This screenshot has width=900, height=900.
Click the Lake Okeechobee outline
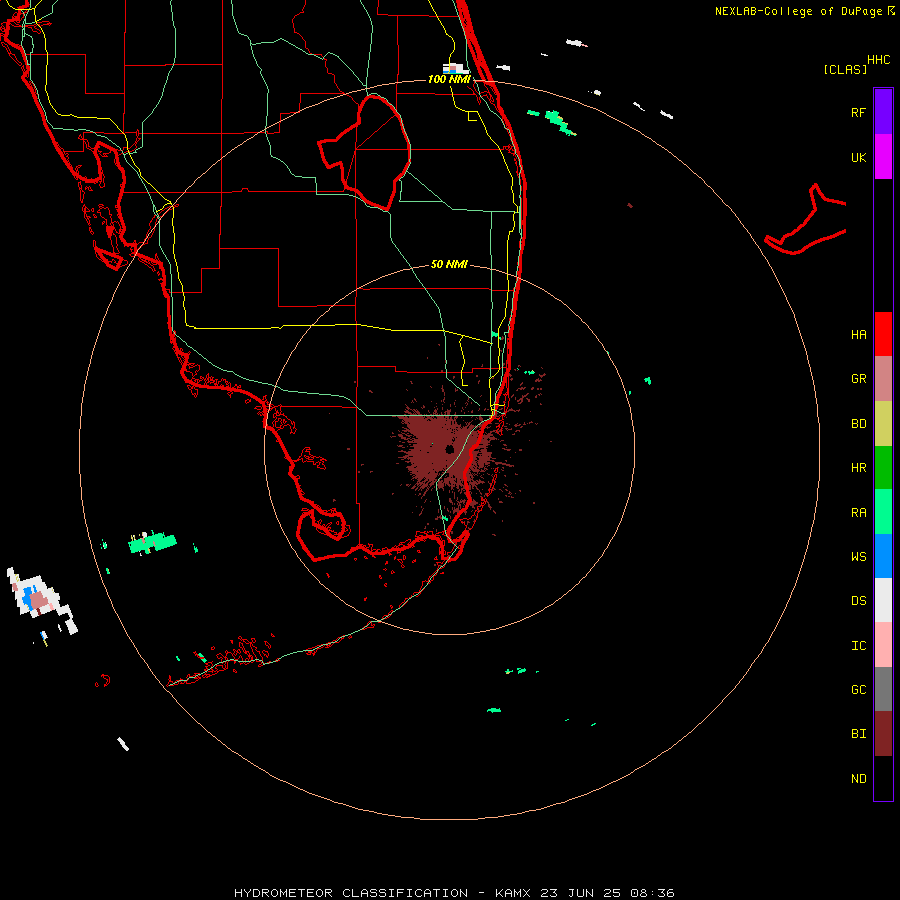point(365,151)
